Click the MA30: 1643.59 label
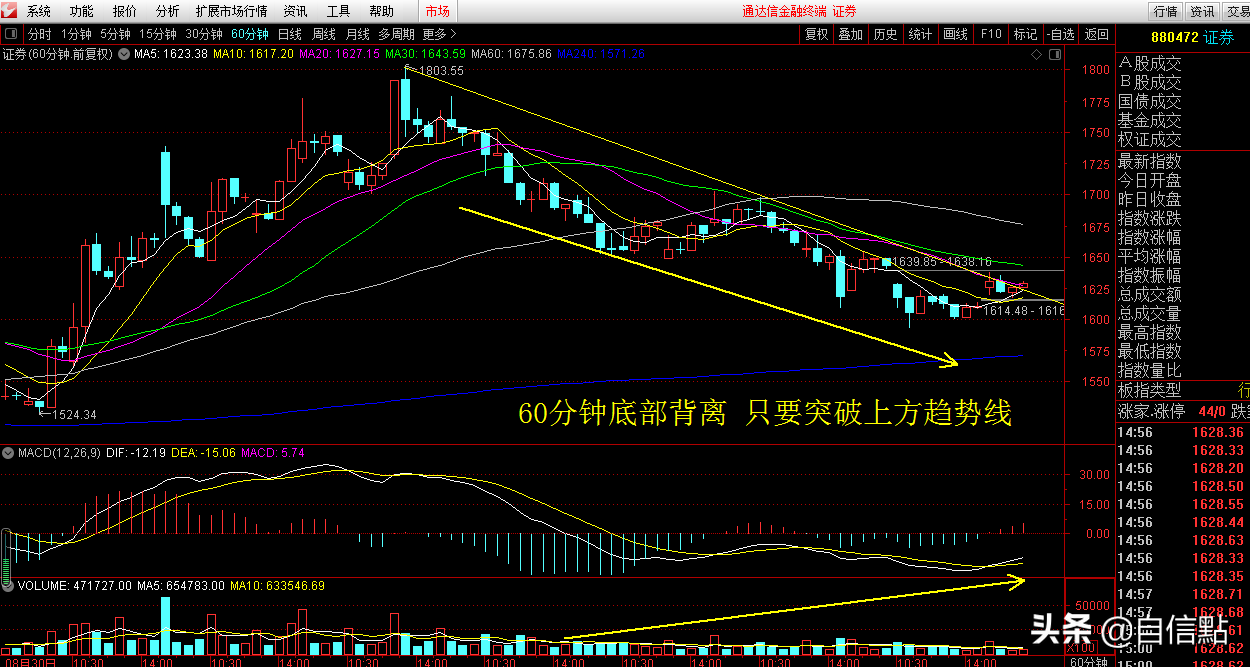Screen dimensions: 1250x667 [425, 53]
